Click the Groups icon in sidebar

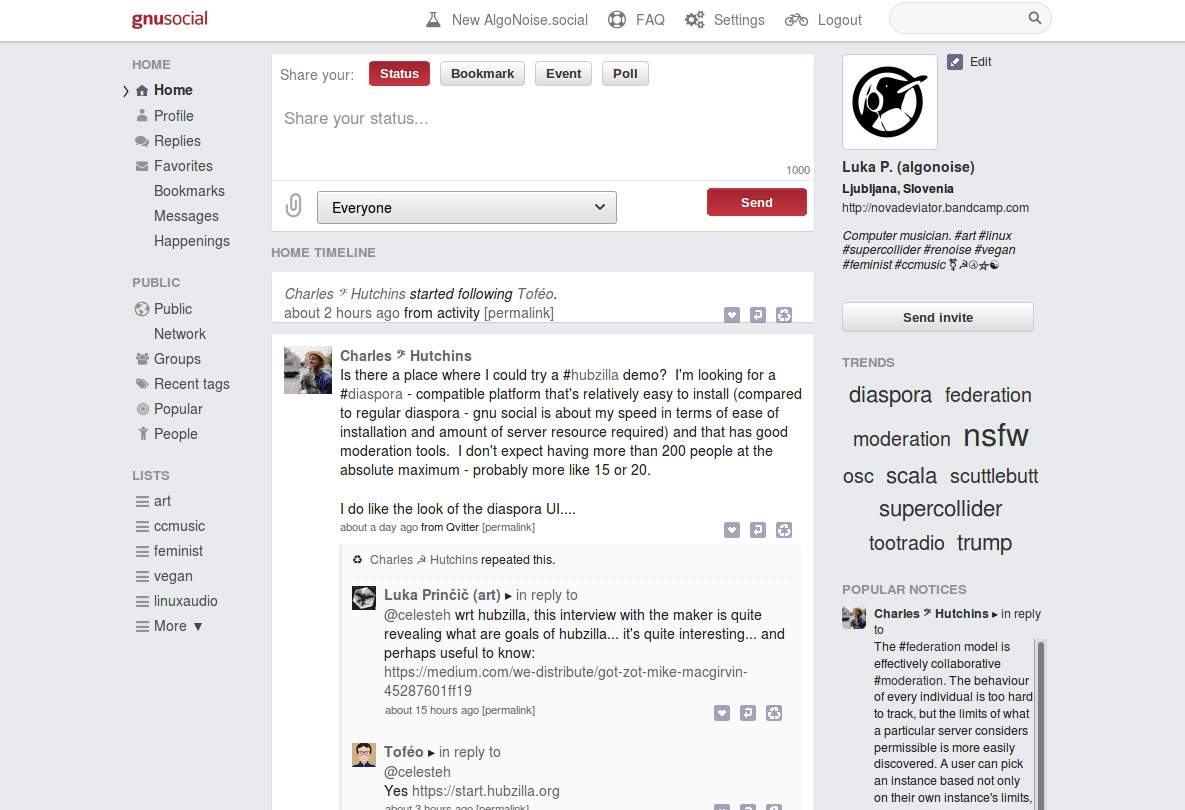pyautogui.click(x=142, y=359)
